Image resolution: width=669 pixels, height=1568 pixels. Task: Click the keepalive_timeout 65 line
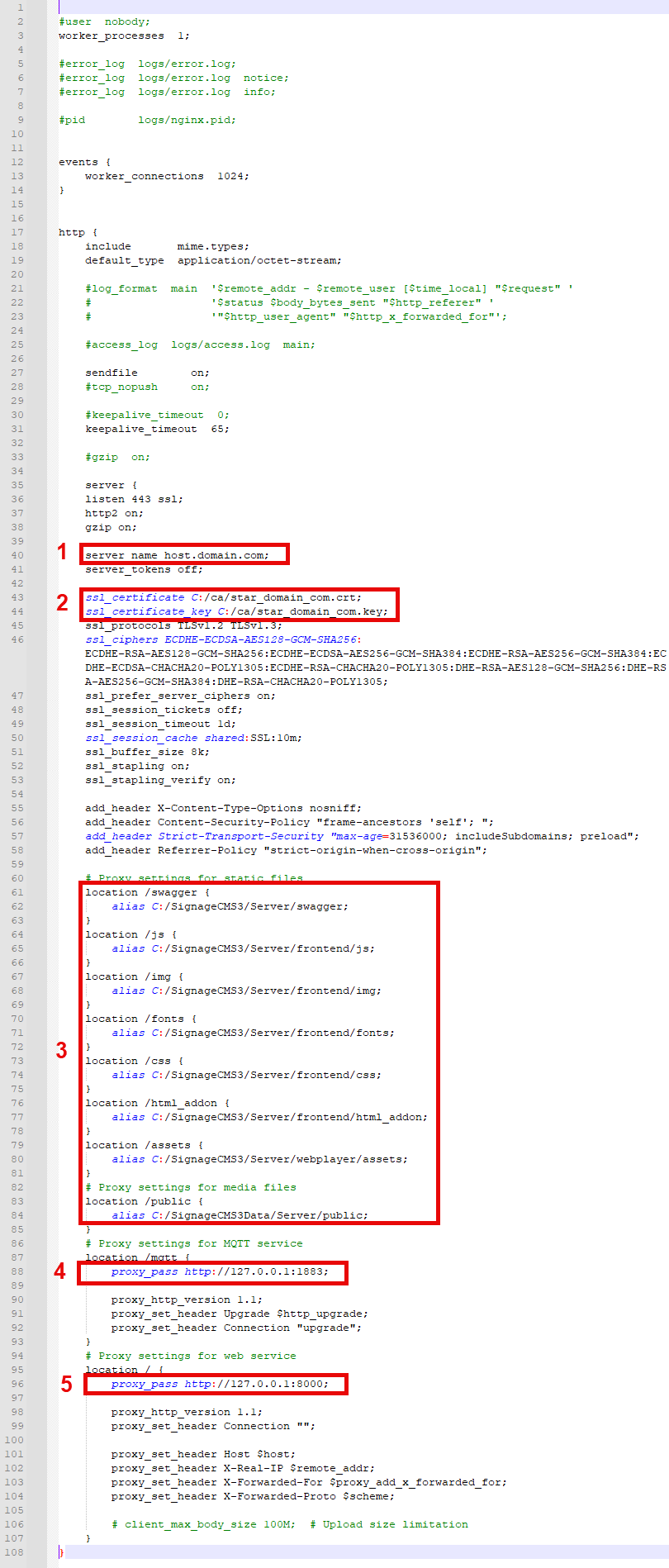tap(157, 429)
